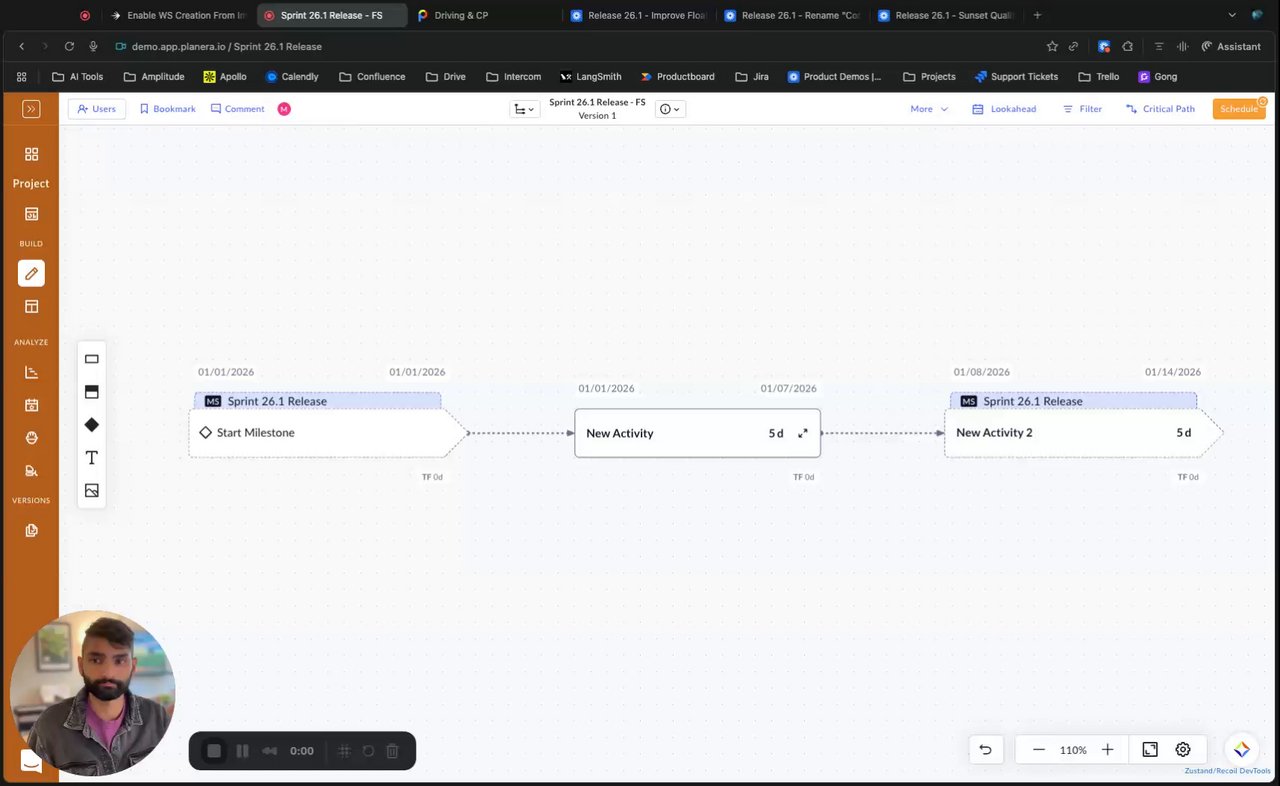Stop the recording with the square button
The image size is (1280, 786).
[214, 751]
